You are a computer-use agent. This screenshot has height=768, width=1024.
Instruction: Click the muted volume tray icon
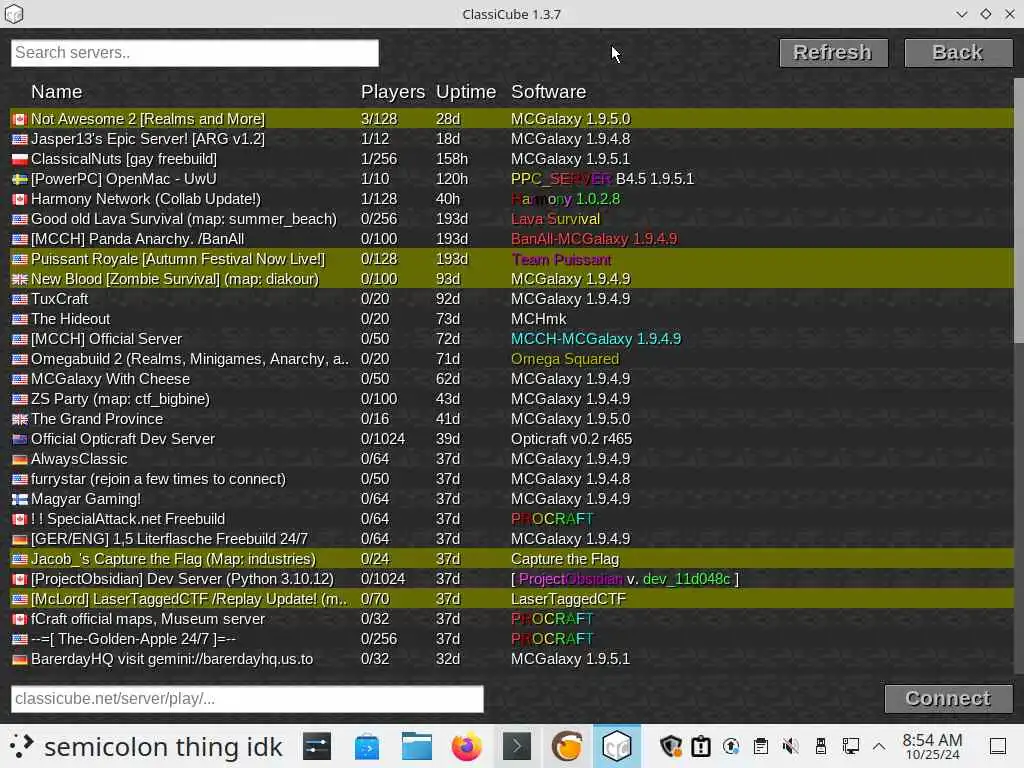click(x=791, y=746)
